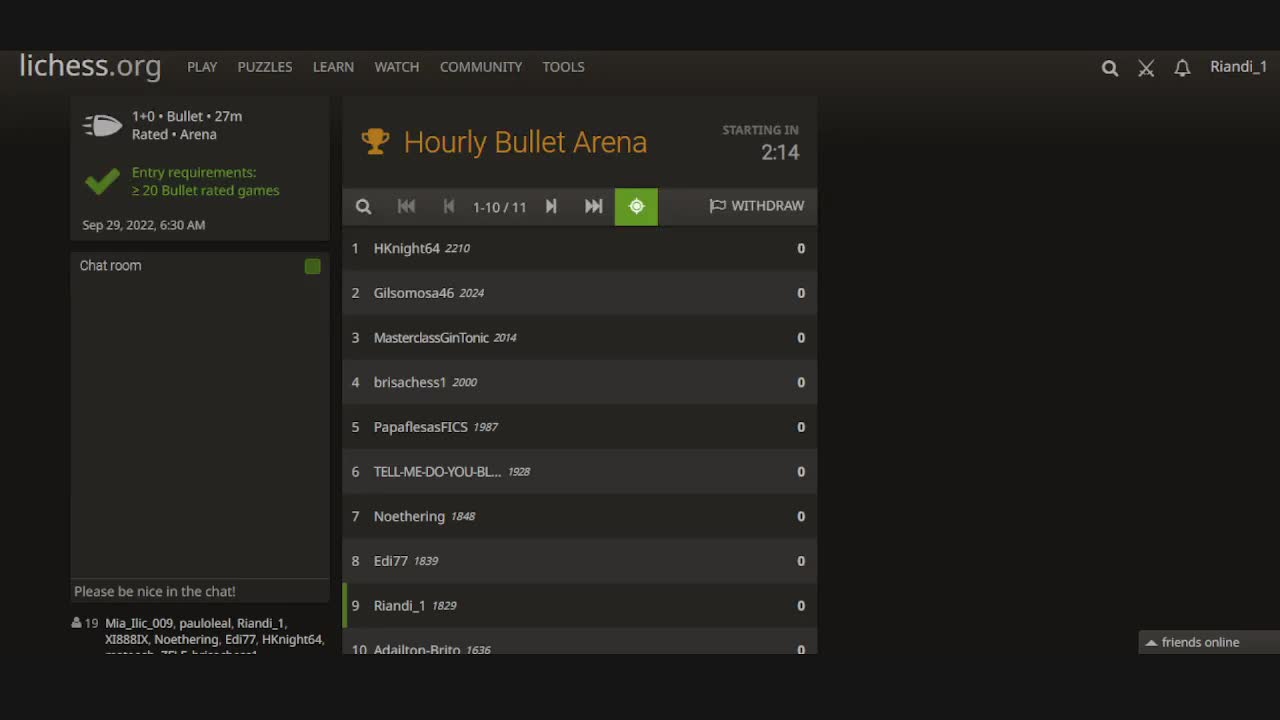Click the 2:14 starting countdown

pyautogui.click(x=780, y=152)
